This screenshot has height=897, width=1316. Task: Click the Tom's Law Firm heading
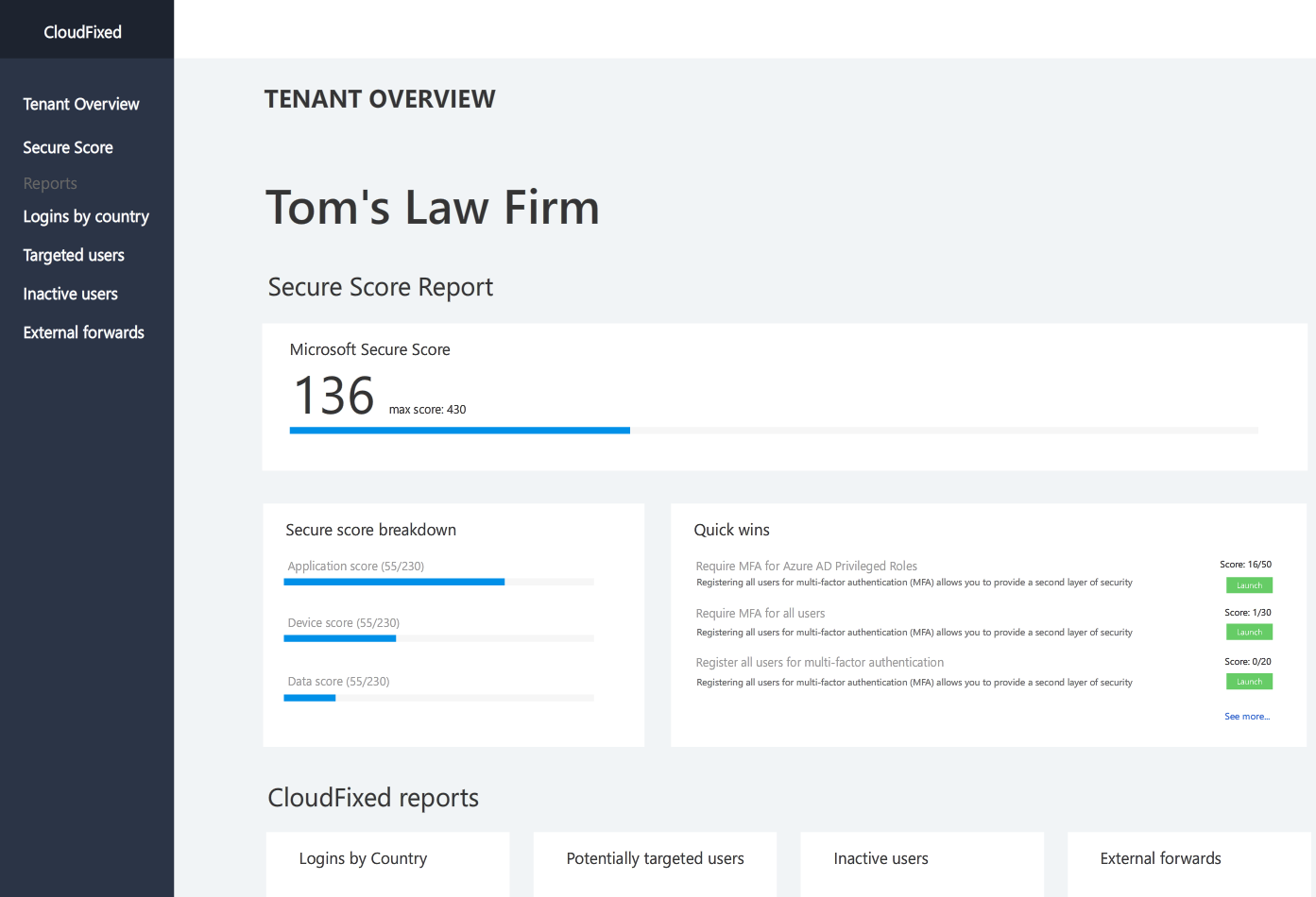pyautogui.click(x=433, y=208)
